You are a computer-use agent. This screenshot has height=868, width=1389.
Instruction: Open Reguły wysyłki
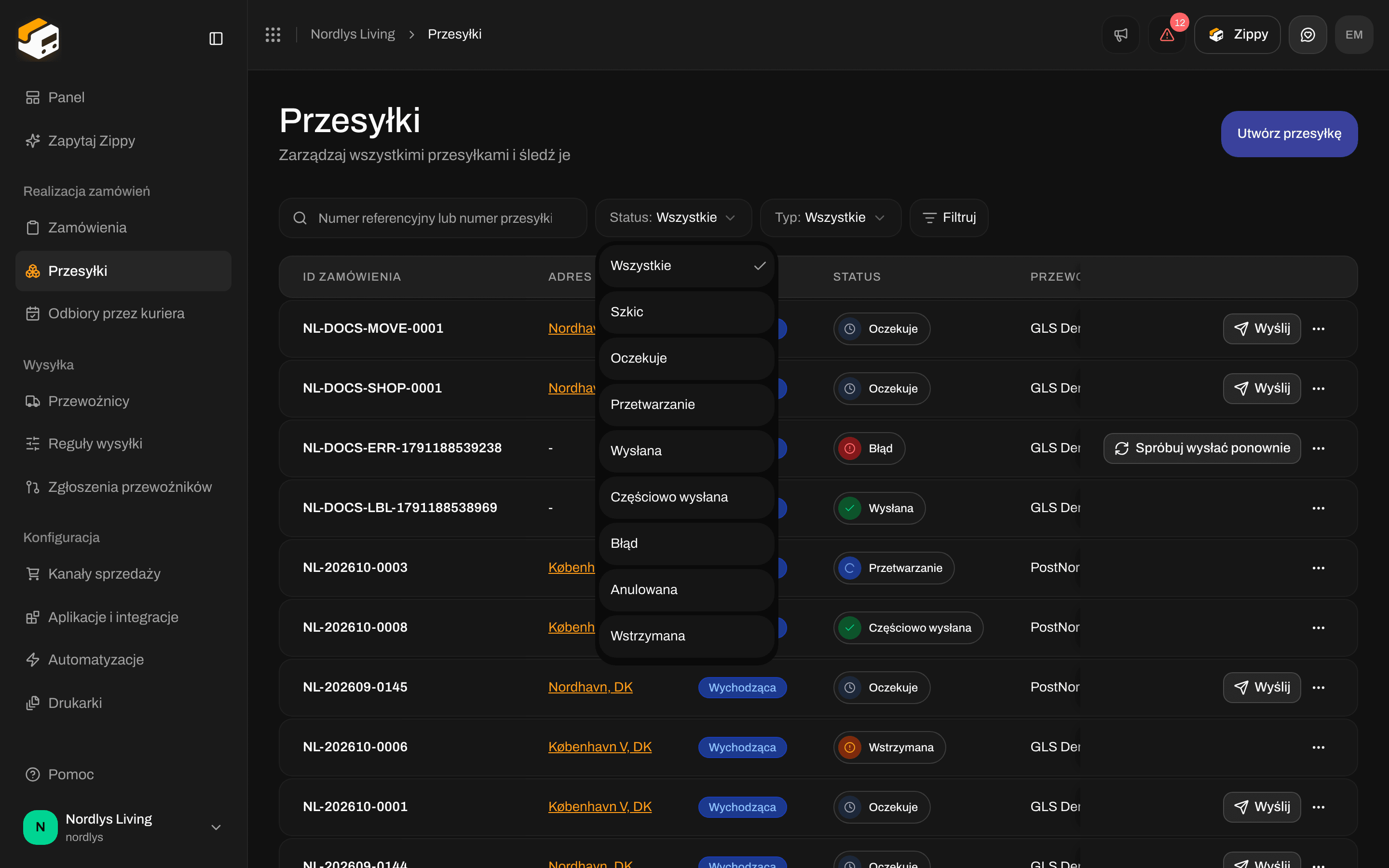pyautogui.click(x=123, y=444)
